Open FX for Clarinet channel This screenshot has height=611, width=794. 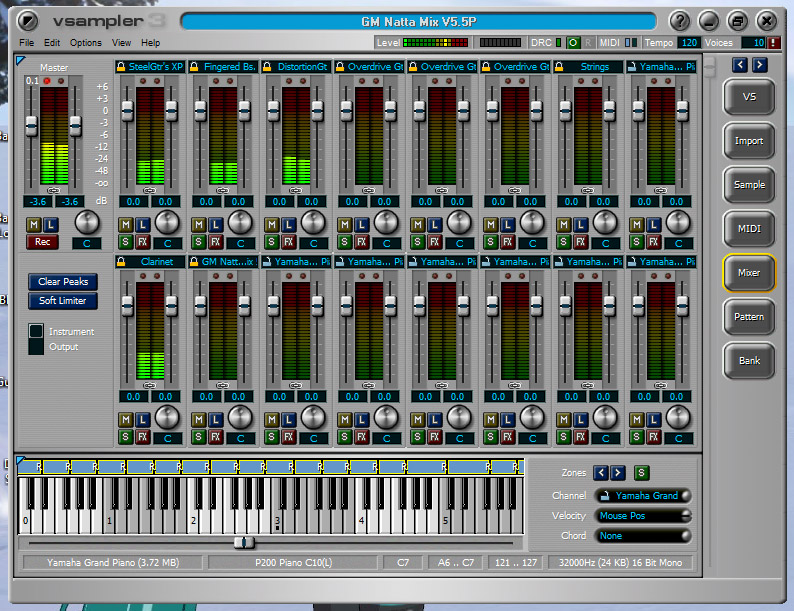coord(143,437)
